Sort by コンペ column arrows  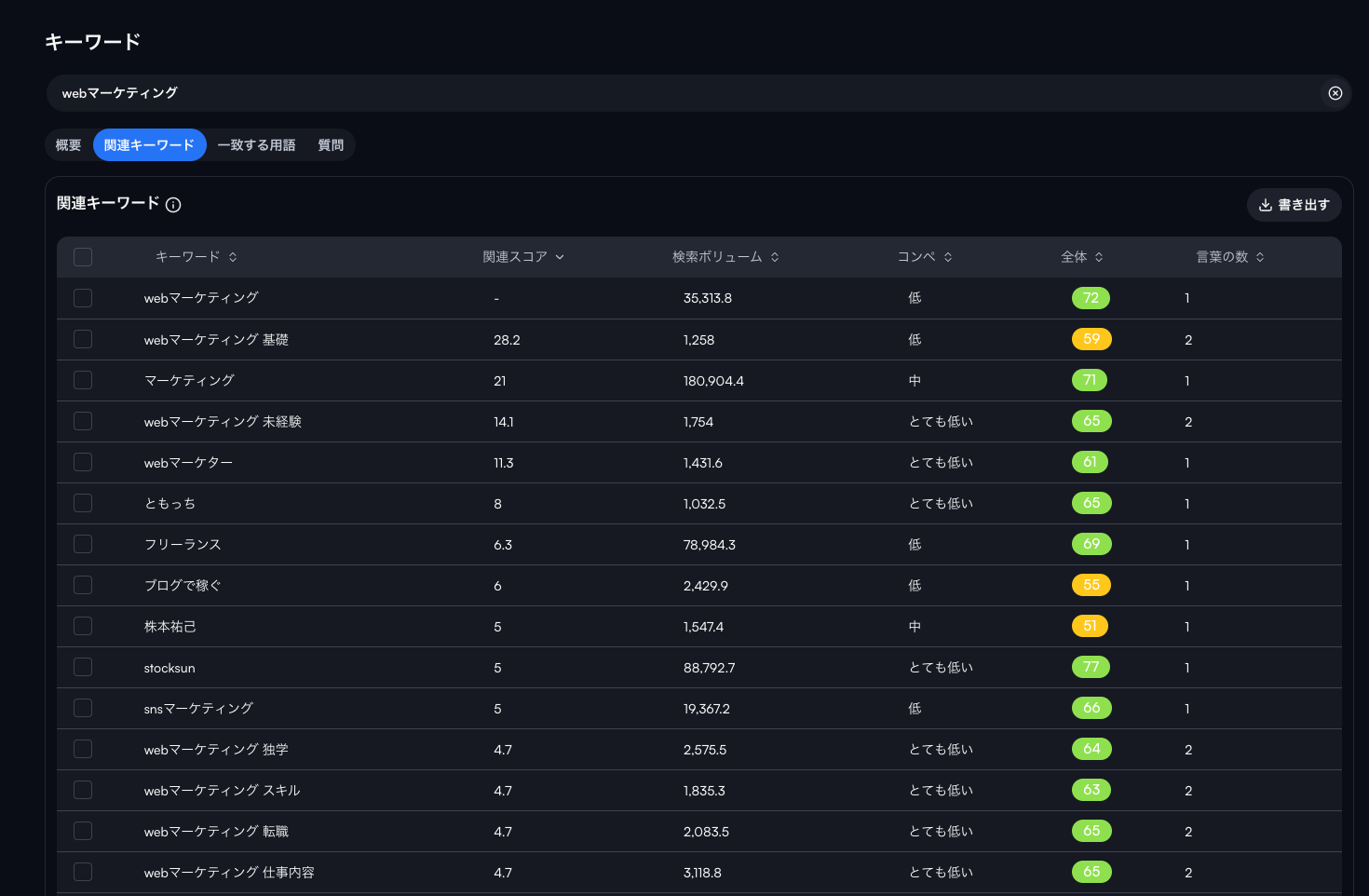948,257
